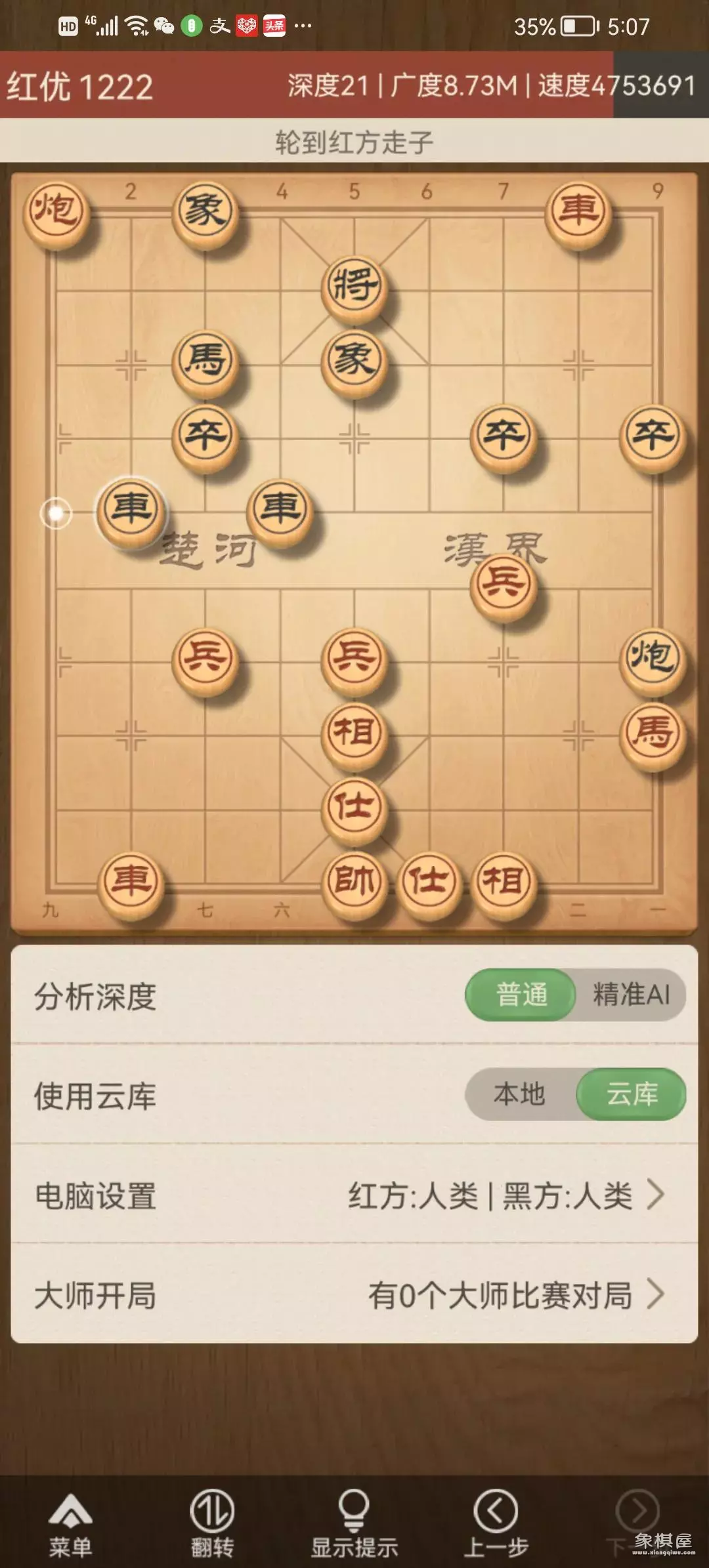Expand 大师开局 chevron arrow

pyautogui.click(x=656, y=1294)
